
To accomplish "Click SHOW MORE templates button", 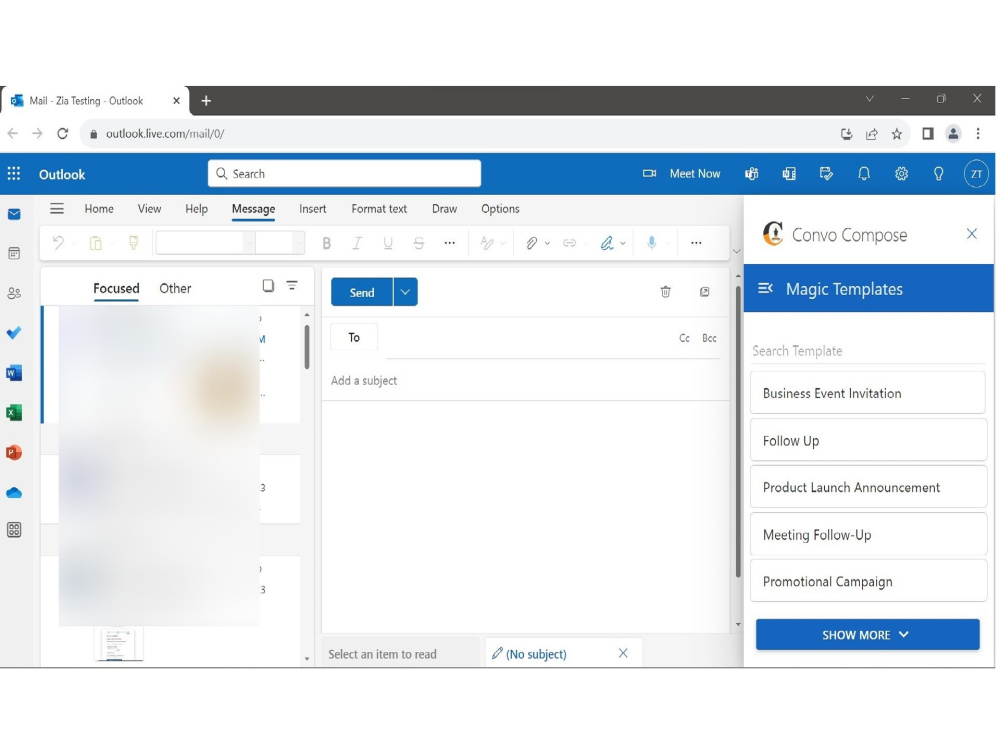I will [x=867, y=635].
